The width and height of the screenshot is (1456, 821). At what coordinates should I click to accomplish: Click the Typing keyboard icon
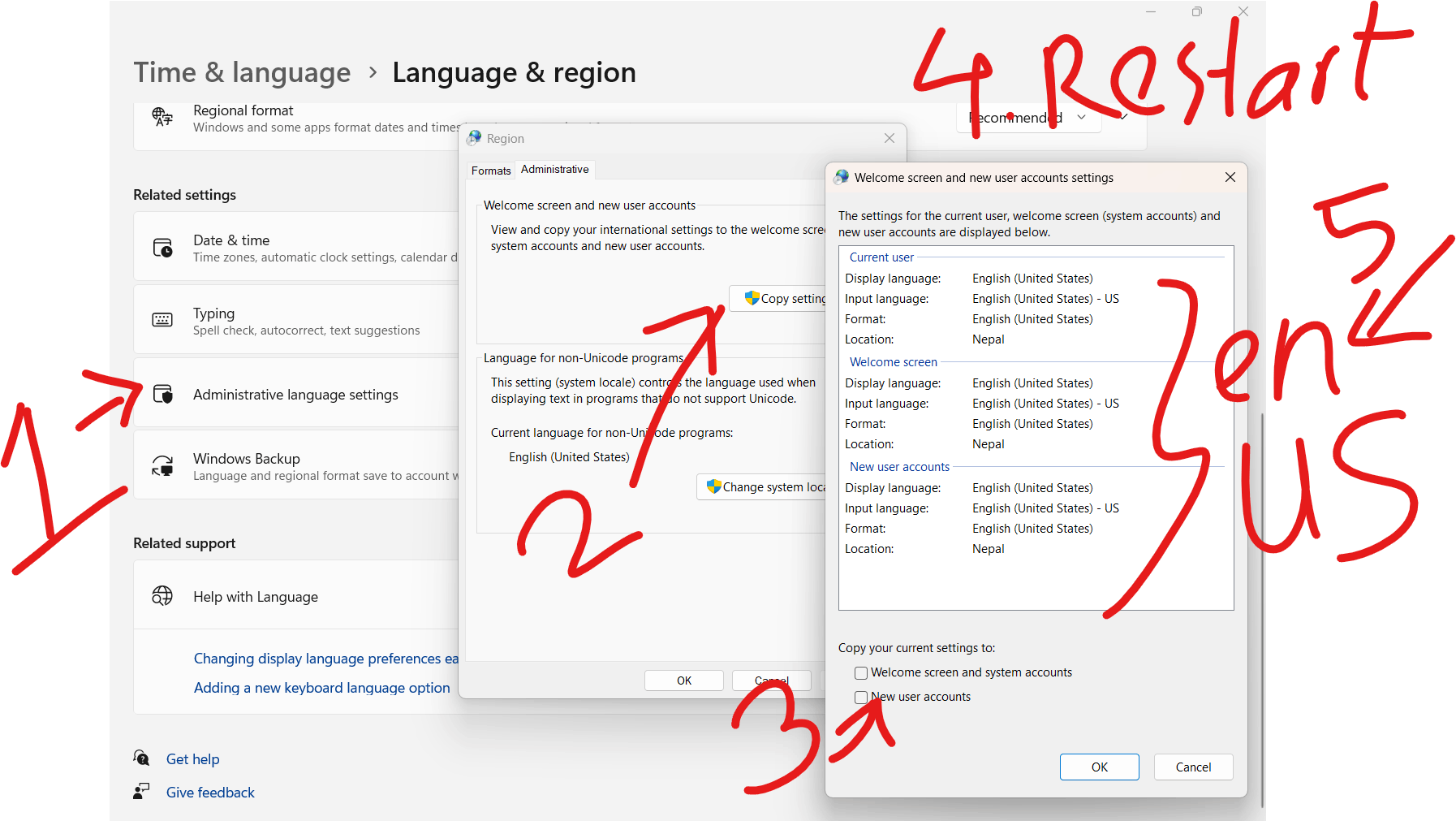[x=162, y=319]
